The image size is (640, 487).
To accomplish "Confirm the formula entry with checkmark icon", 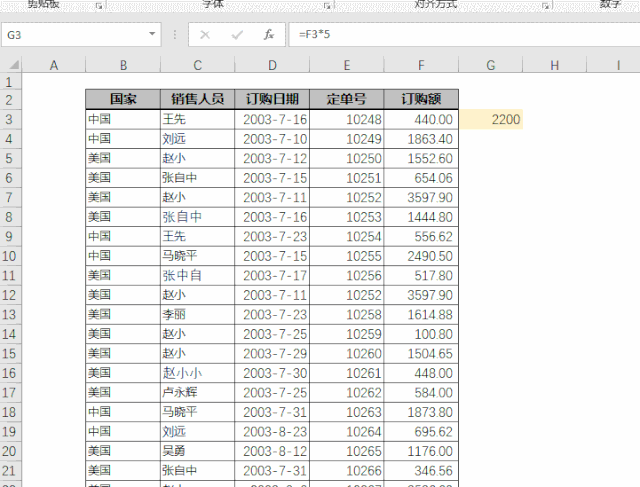I will (237, 35).
